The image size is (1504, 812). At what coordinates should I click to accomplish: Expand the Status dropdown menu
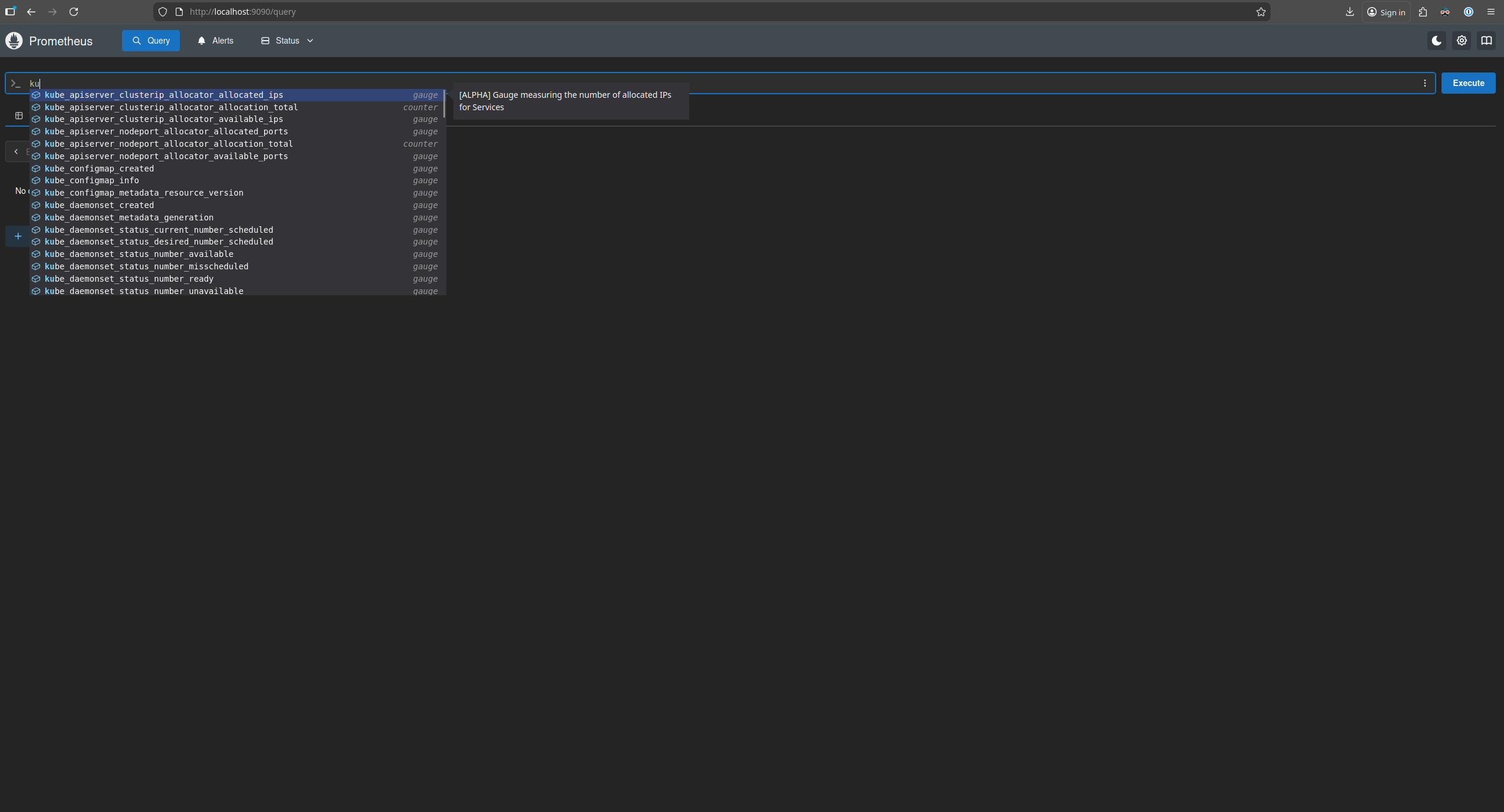coord(287,41)
